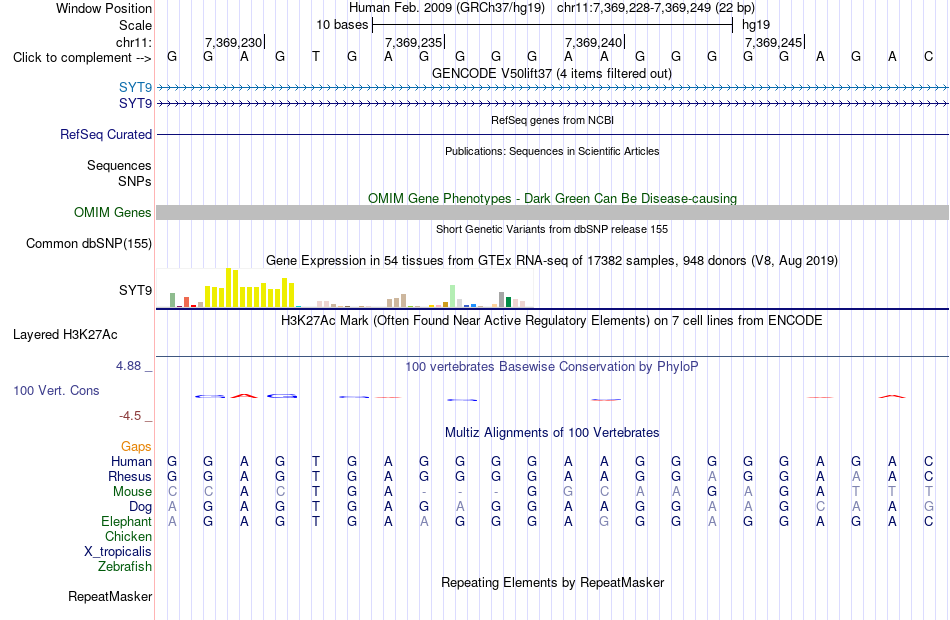Click the T base in the top sequence row

[316, 57]
